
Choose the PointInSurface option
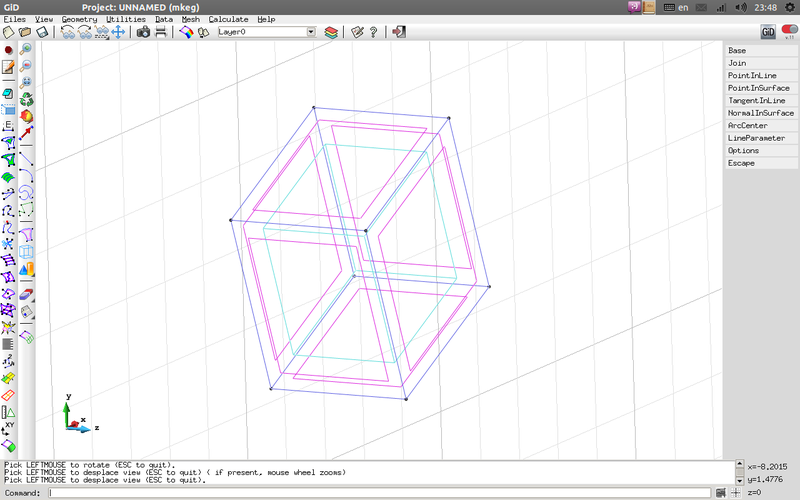tap(761, 88)
